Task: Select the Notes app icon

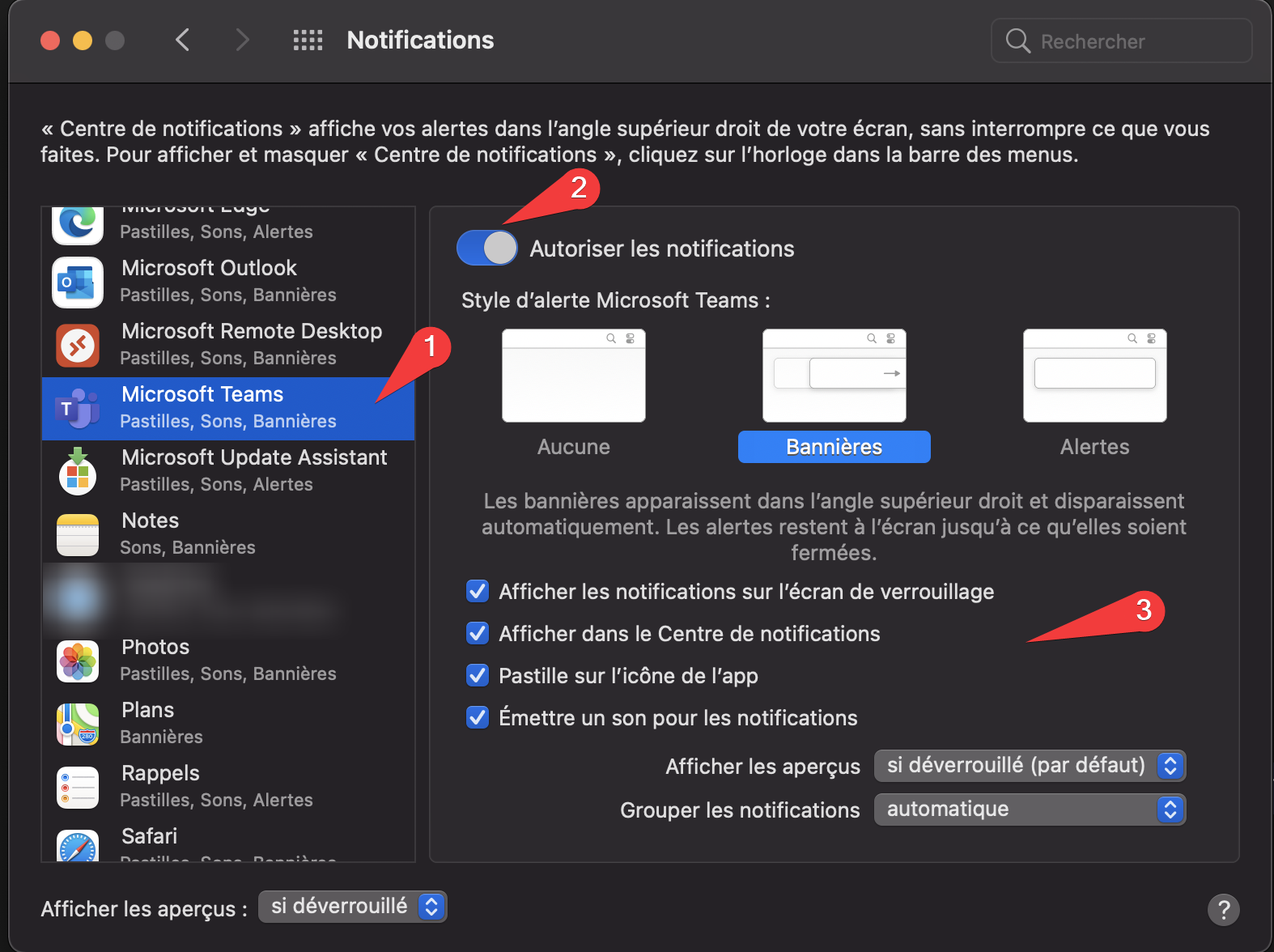Action: click(x=78, y=535)
